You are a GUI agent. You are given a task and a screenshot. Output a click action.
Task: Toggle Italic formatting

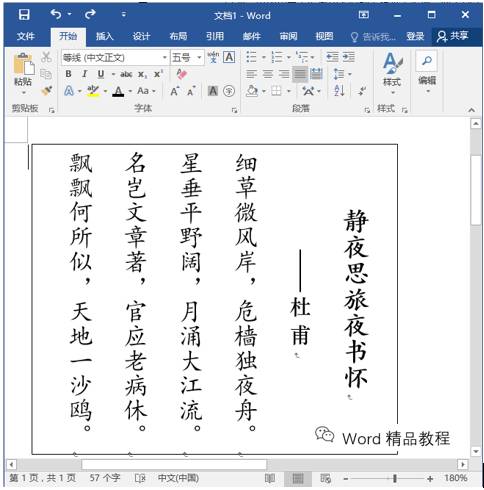(85, 74)
